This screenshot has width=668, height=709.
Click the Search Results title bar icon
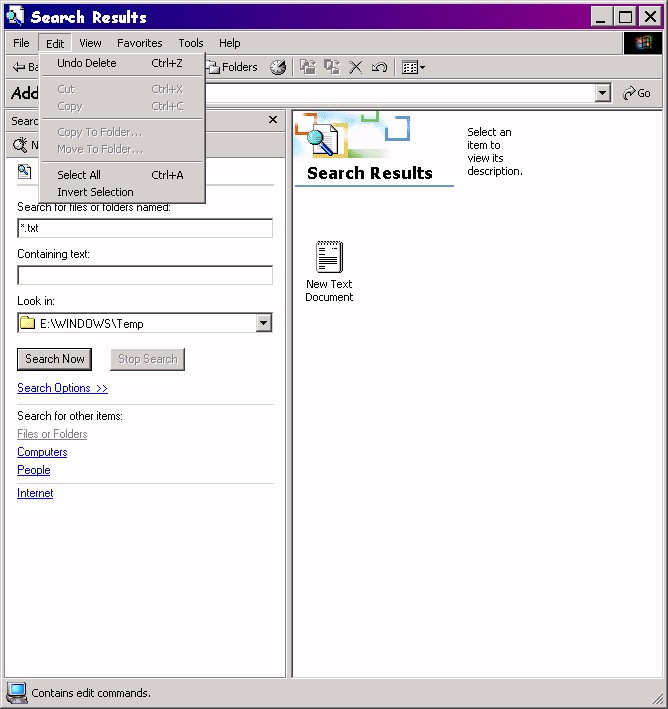(x=15, y=17)
